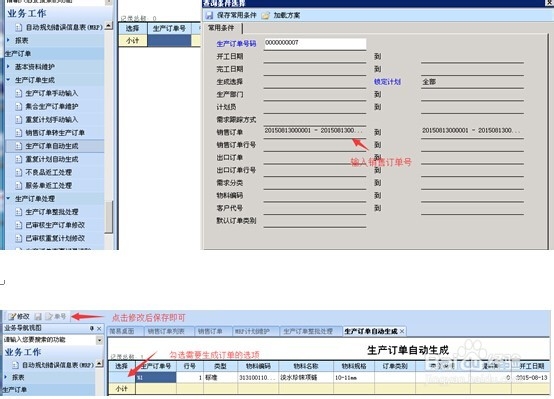The height and width of the screenshot is (399, 554).
Task: Click the 开工日期 column header in the table
Action: 531,366
